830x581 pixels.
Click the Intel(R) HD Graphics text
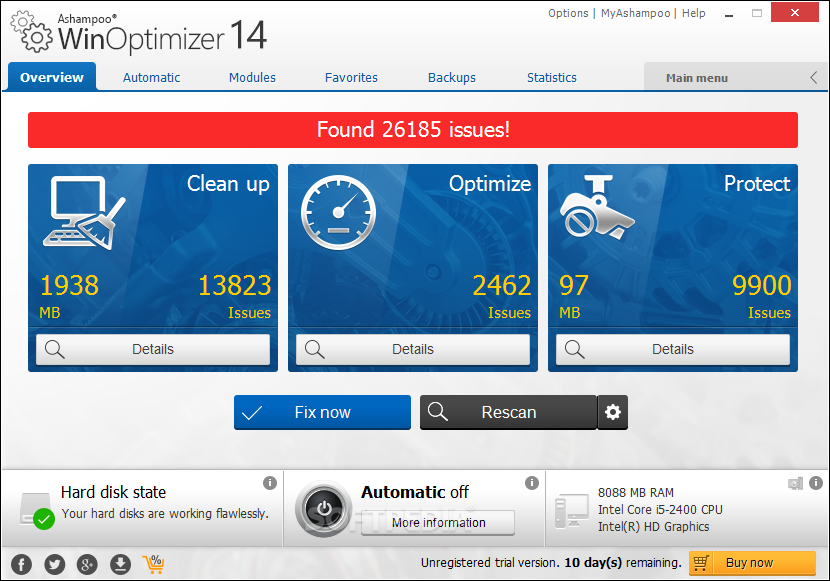coord(653,526)
